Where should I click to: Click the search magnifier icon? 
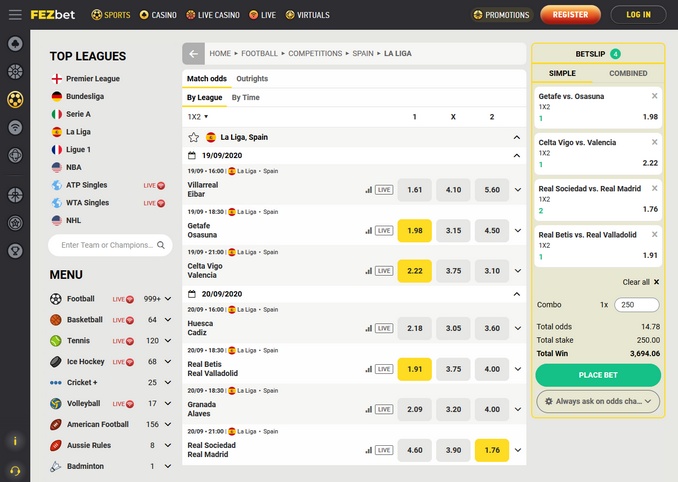(x=161, y=245)
